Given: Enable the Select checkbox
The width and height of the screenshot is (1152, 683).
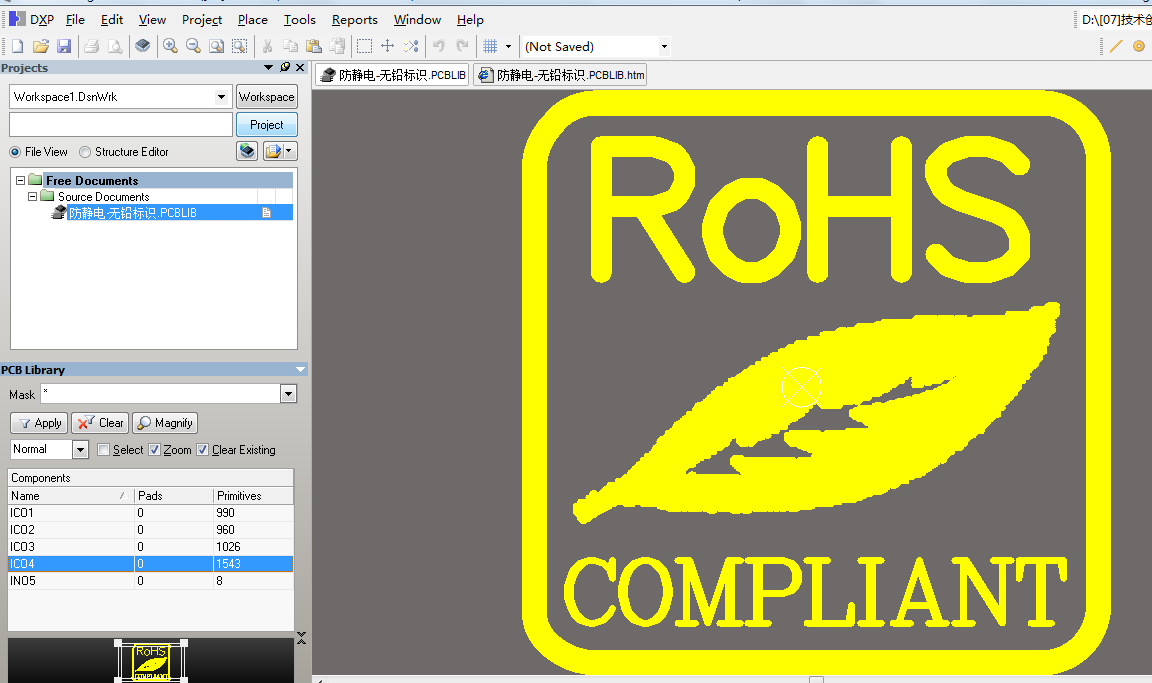Looking at the screenshot, I should point(104,449).
